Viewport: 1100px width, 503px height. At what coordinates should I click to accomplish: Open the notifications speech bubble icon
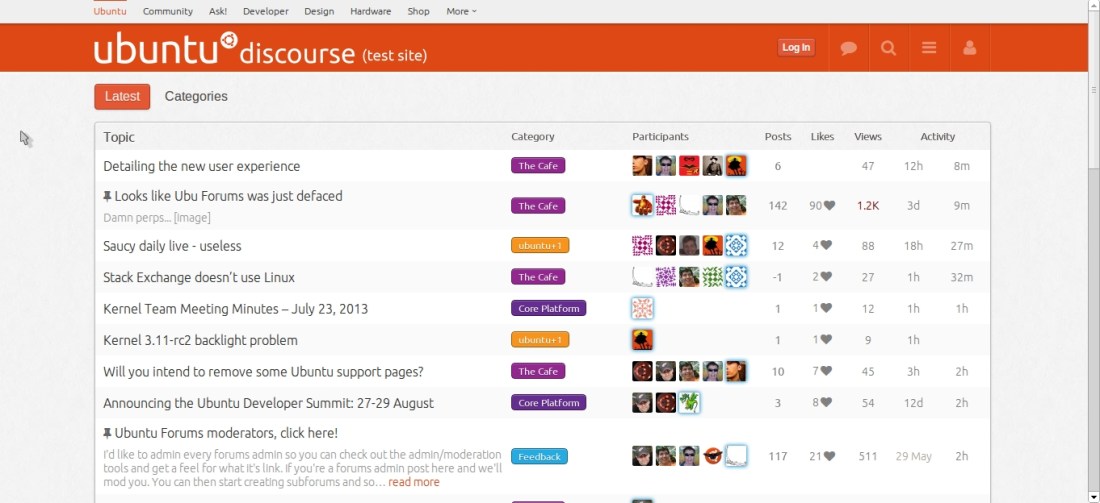[849, 48]
